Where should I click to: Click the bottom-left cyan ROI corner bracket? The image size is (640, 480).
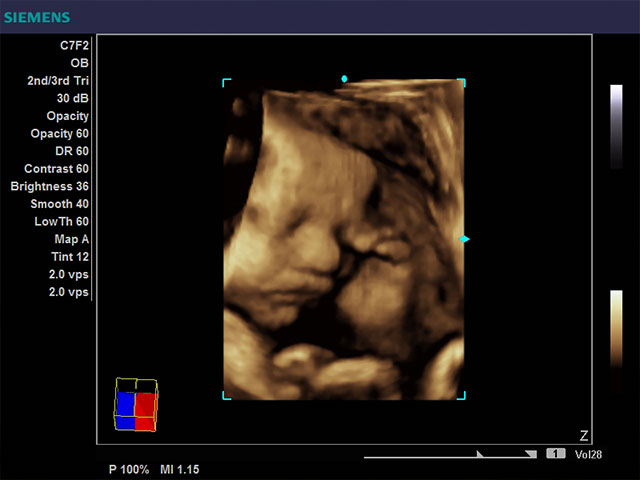tap(226, 396)
